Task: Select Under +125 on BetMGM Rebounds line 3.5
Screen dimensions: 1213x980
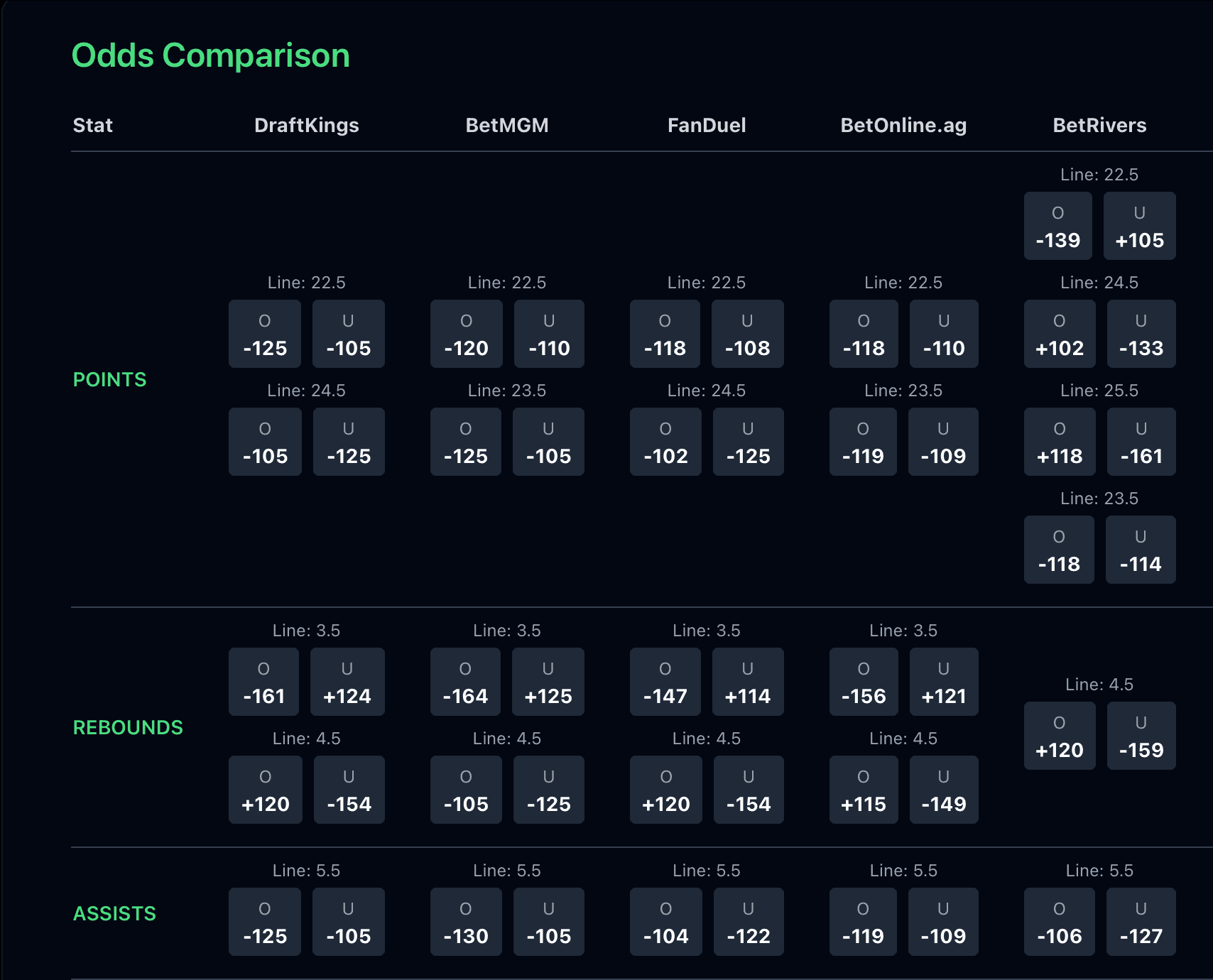Action: (x=548, y=682)
